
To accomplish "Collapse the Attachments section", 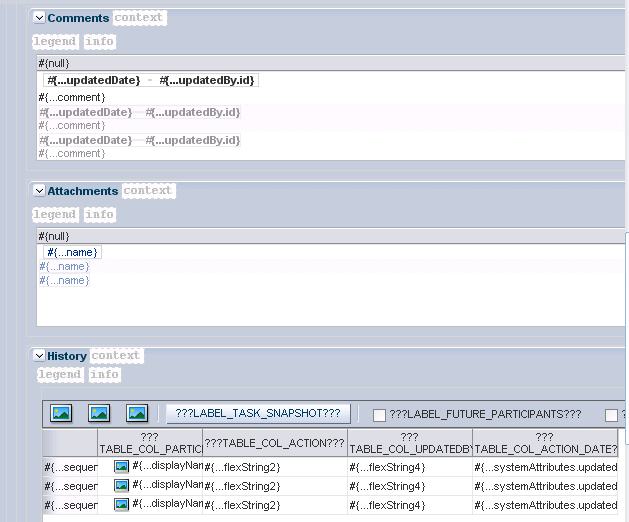I will pyautogui.click(x=39, y=191).
